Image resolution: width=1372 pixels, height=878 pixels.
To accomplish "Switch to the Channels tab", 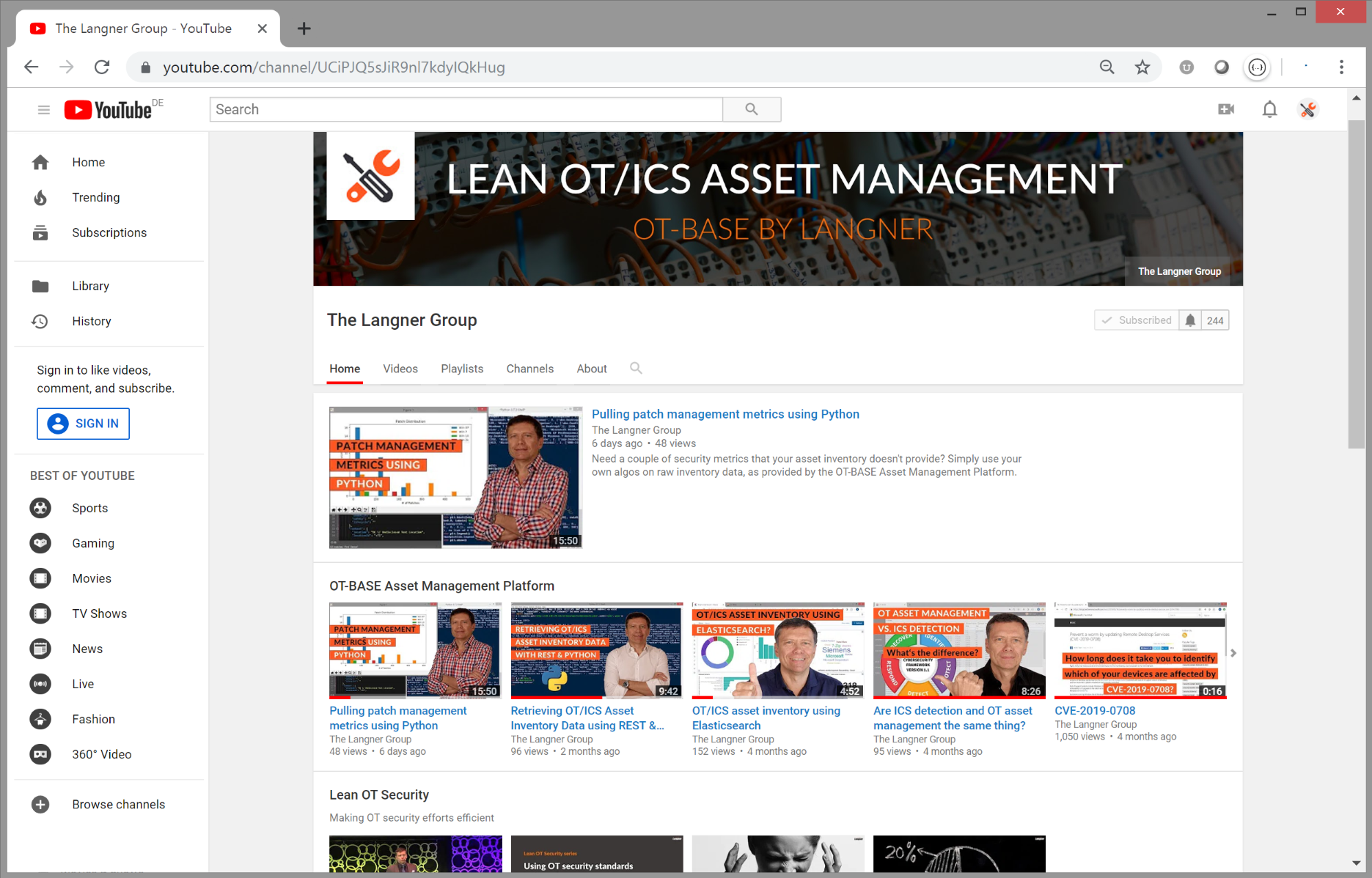I will [x=529, y=369].
